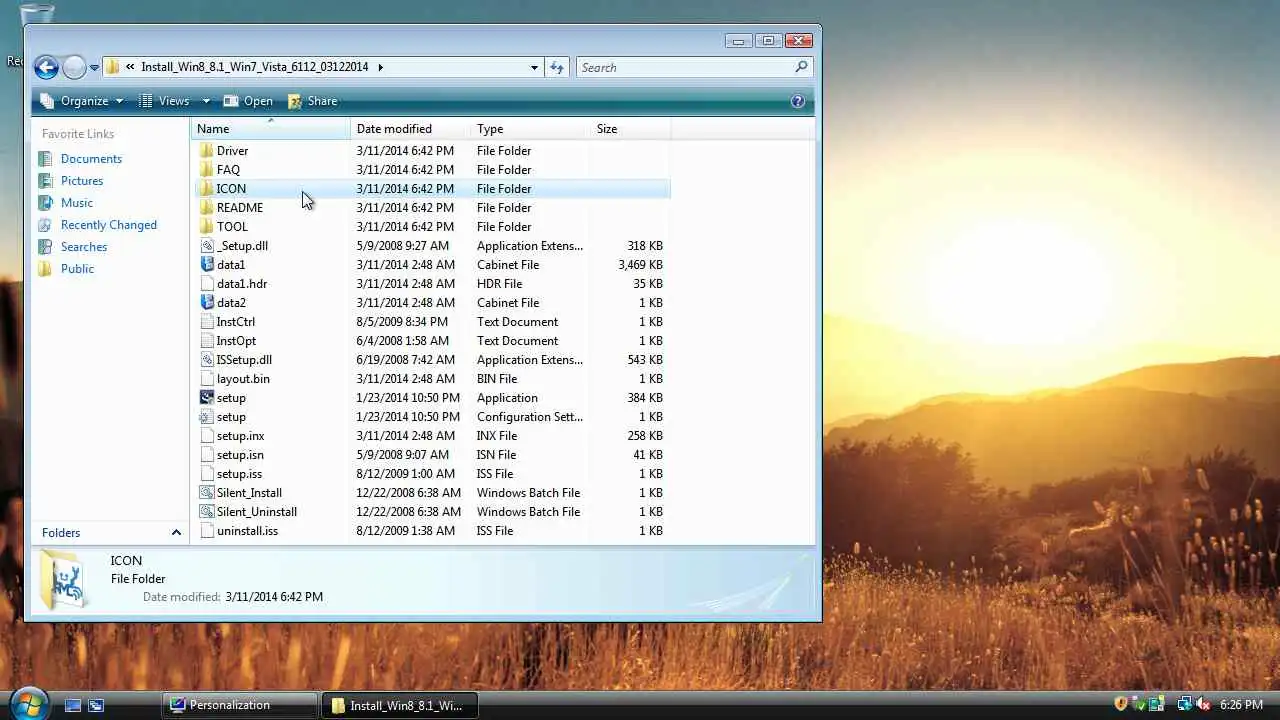Viewport: 1280px width, 720px height.
Task: Select the Silent_Install batch file icon
Action: pyautogui.click(x=207, y=493)
